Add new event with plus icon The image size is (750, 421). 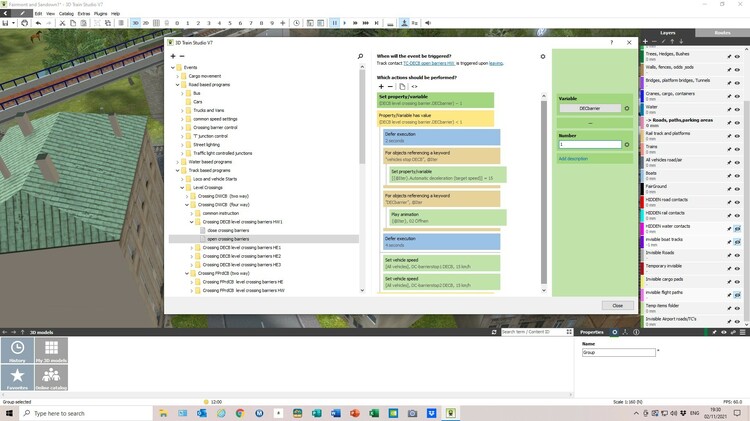coord(173,56)
